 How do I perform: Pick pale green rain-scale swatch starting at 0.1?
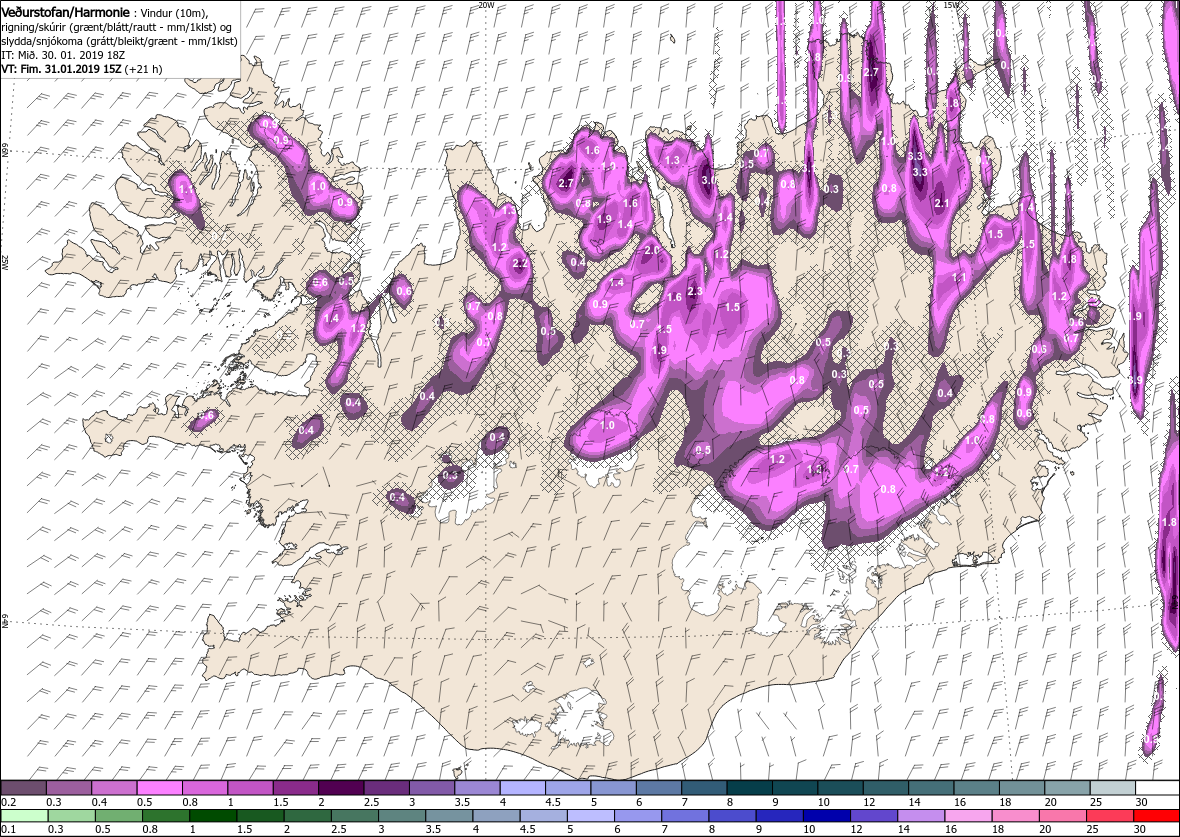tap(25, 816)
